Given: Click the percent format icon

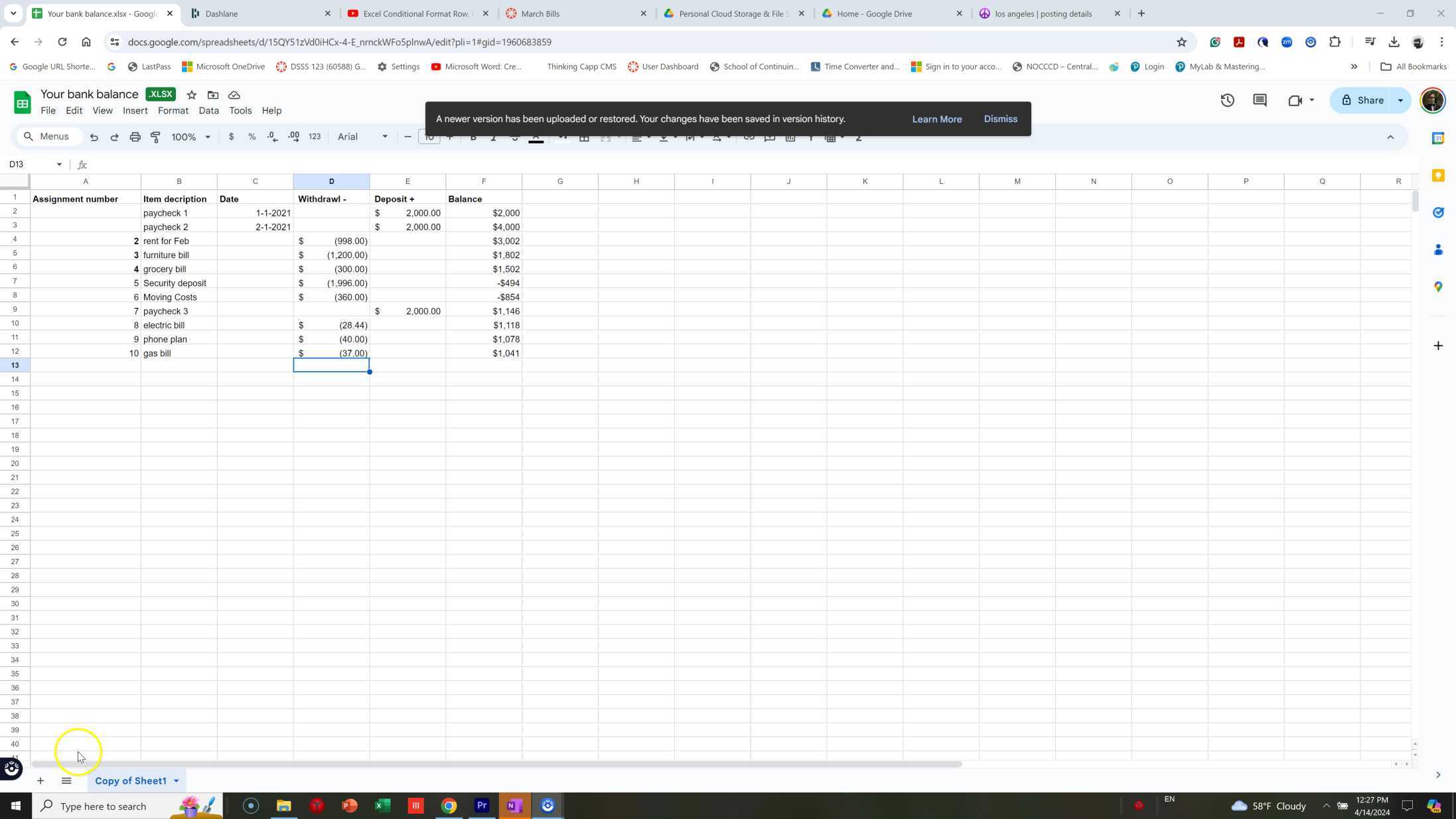Looking at the screenshot, I should click(252, 137).
